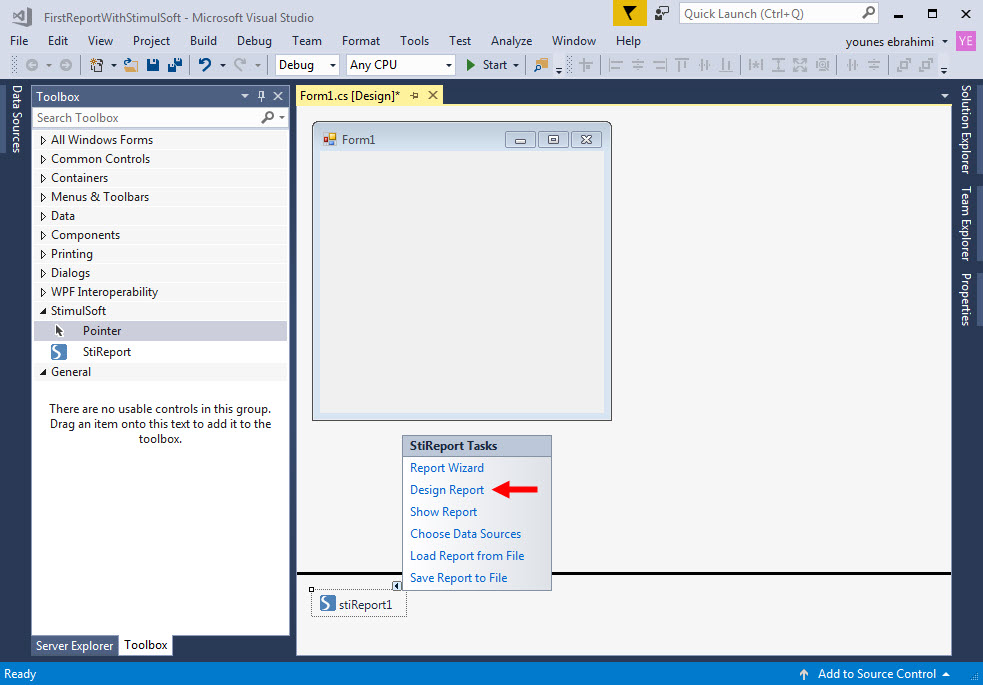Click the Design Report link
Viewport: 983px width, 685px height.
coord(446,489)
